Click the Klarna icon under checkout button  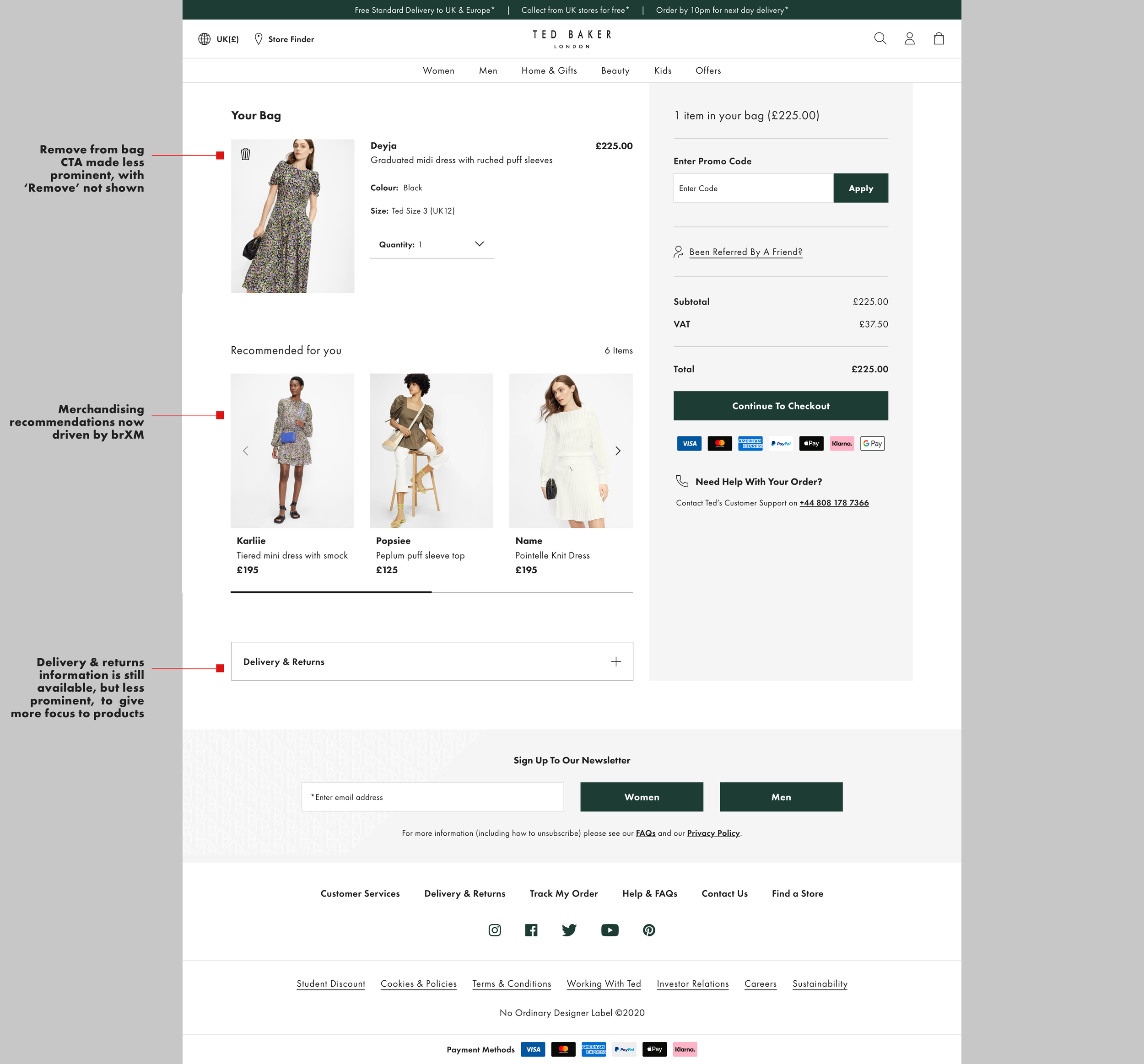[x=842, y=443]
